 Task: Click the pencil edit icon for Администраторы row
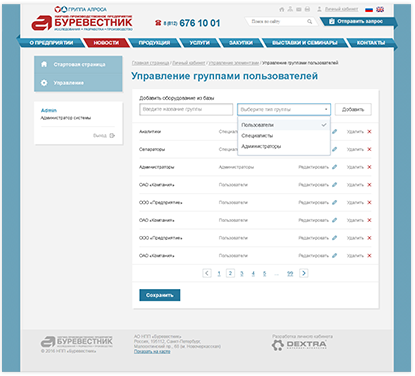[334, 167]
